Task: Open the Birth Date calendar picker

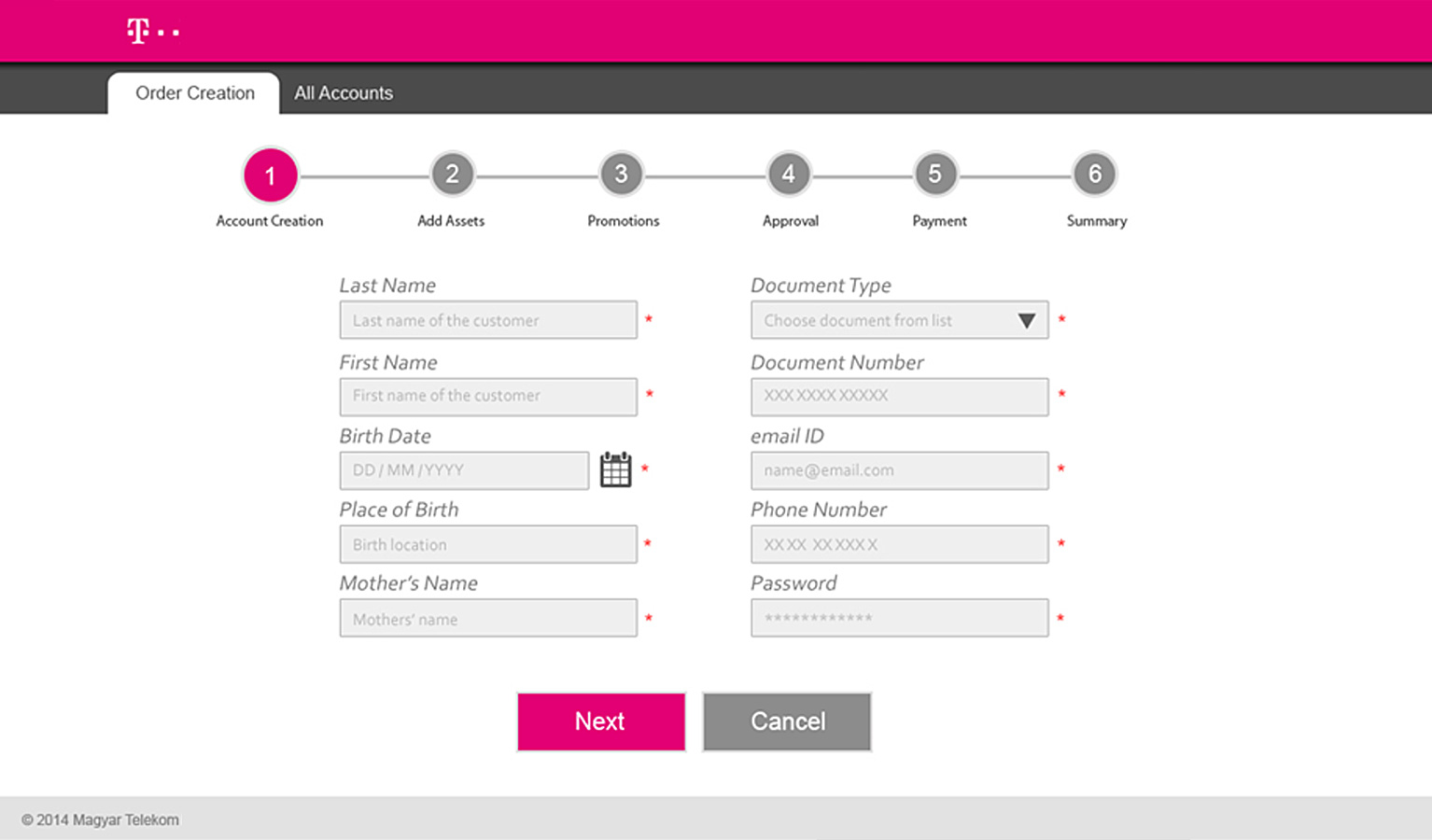Action: click(615, 469)
